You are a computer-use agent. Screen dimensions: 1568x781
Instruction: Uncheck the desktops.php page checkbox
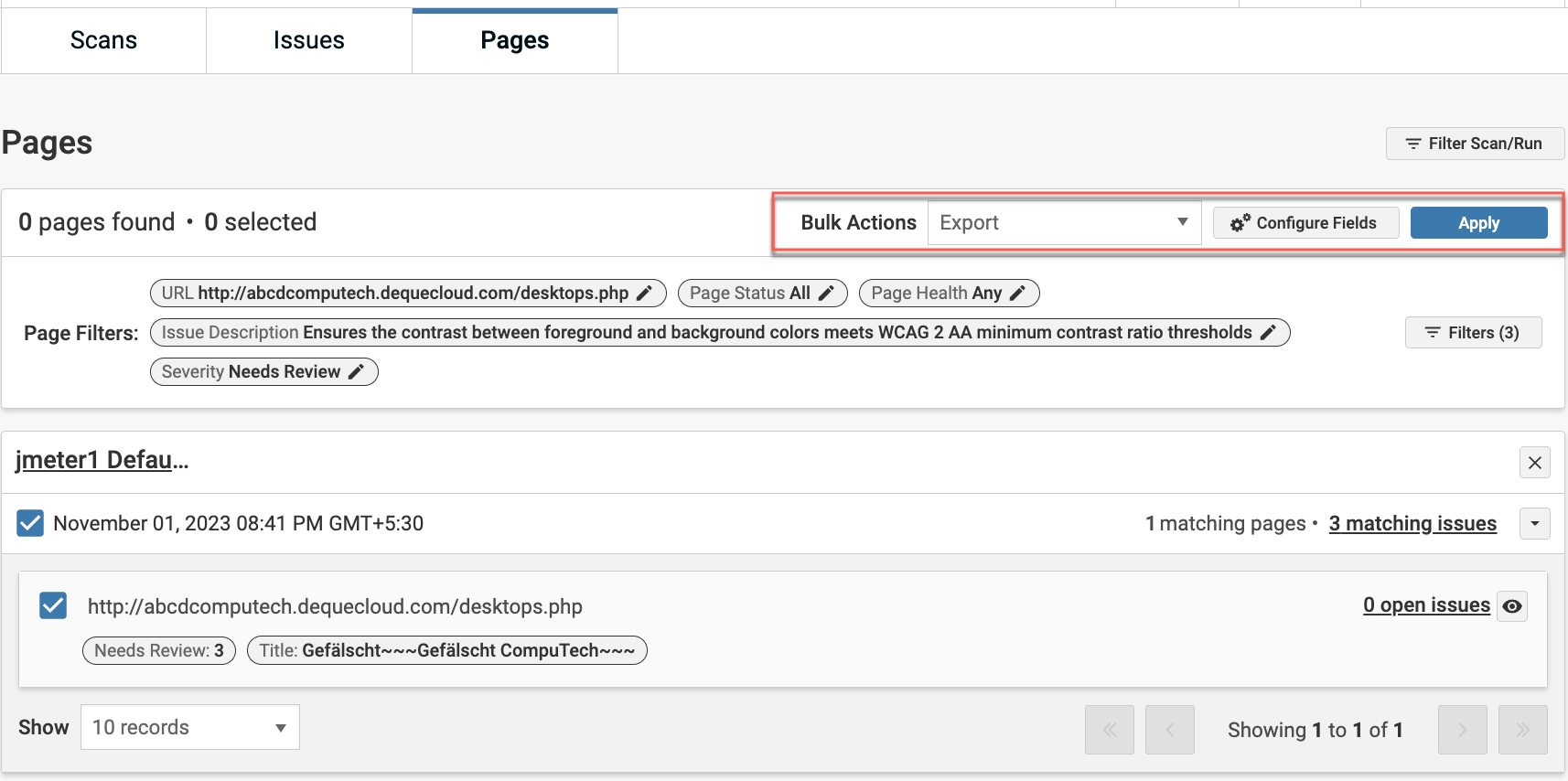pos(53,605)
